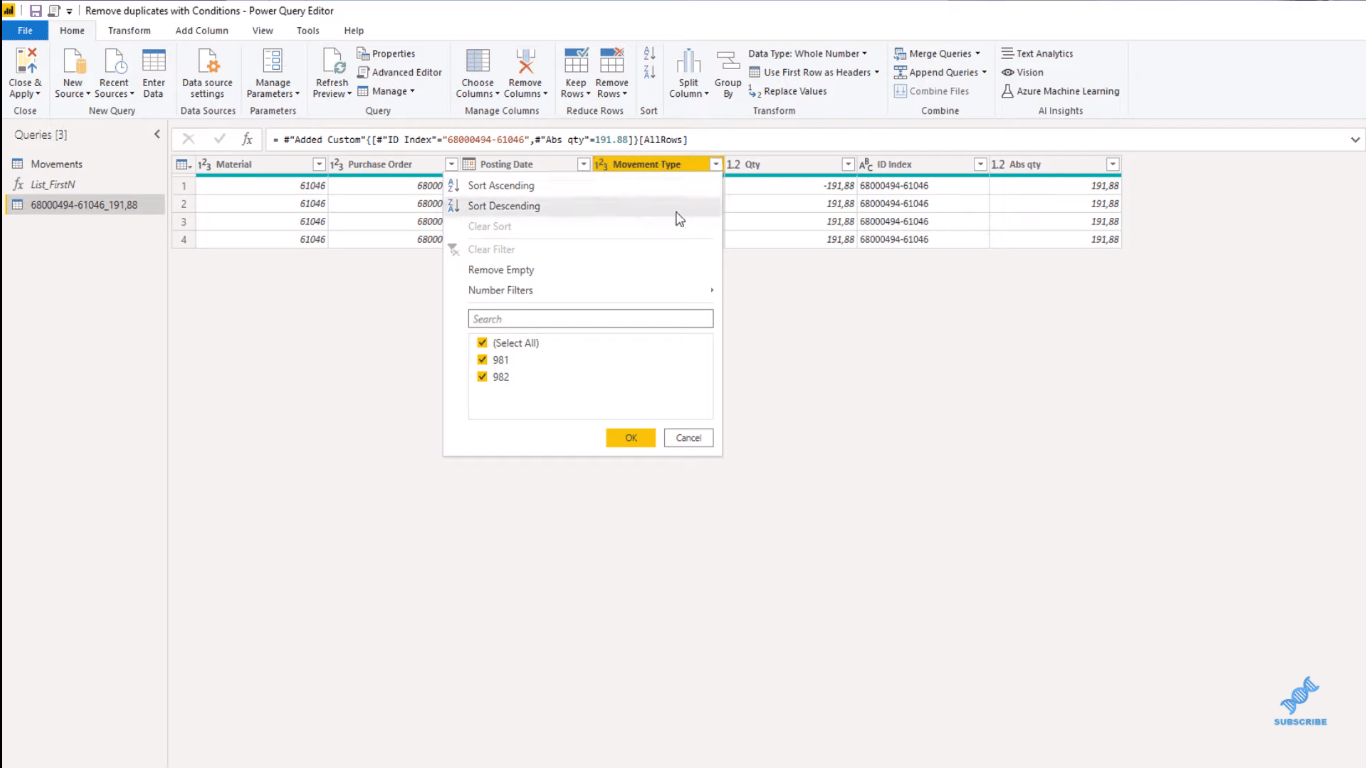The image size is (1366, 768).
Task: Open Text Analytics
Action: coord(1037,54)
